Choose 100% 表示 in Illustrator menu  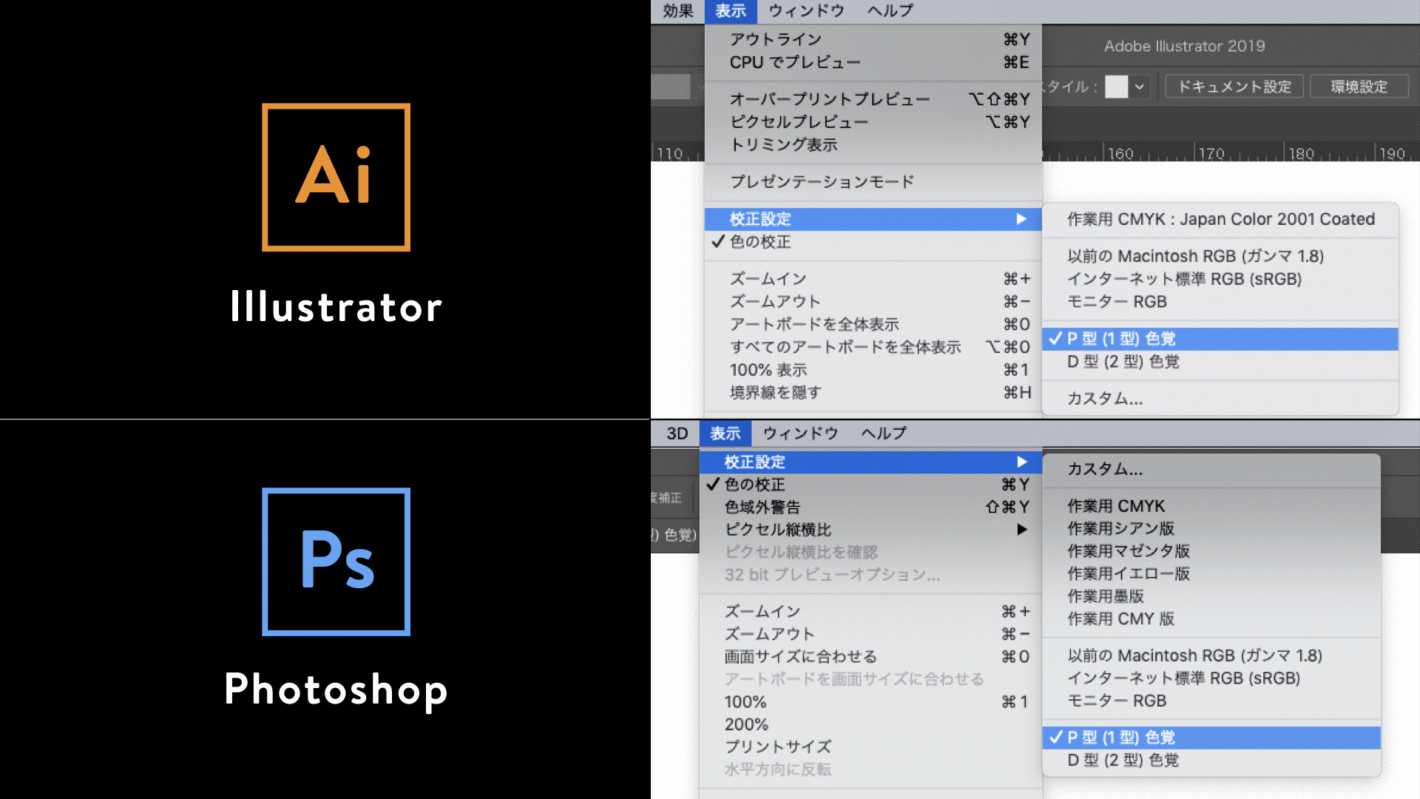[873, 370]
